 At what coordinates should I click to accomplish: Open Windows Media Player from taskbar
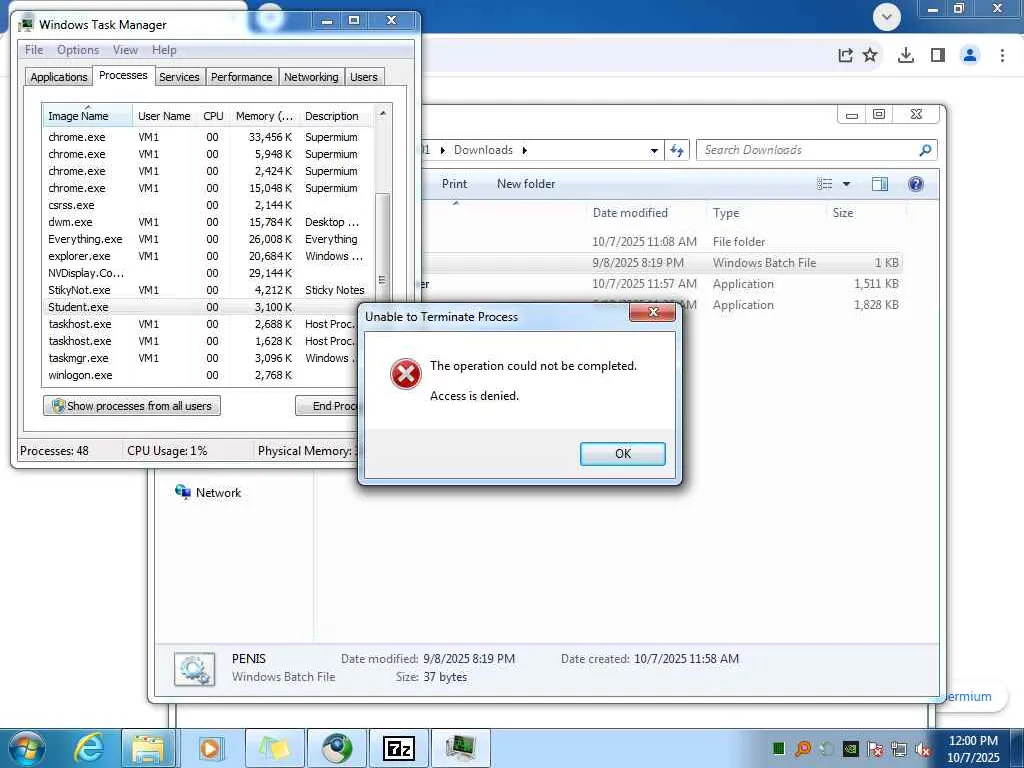coord(210,748)
